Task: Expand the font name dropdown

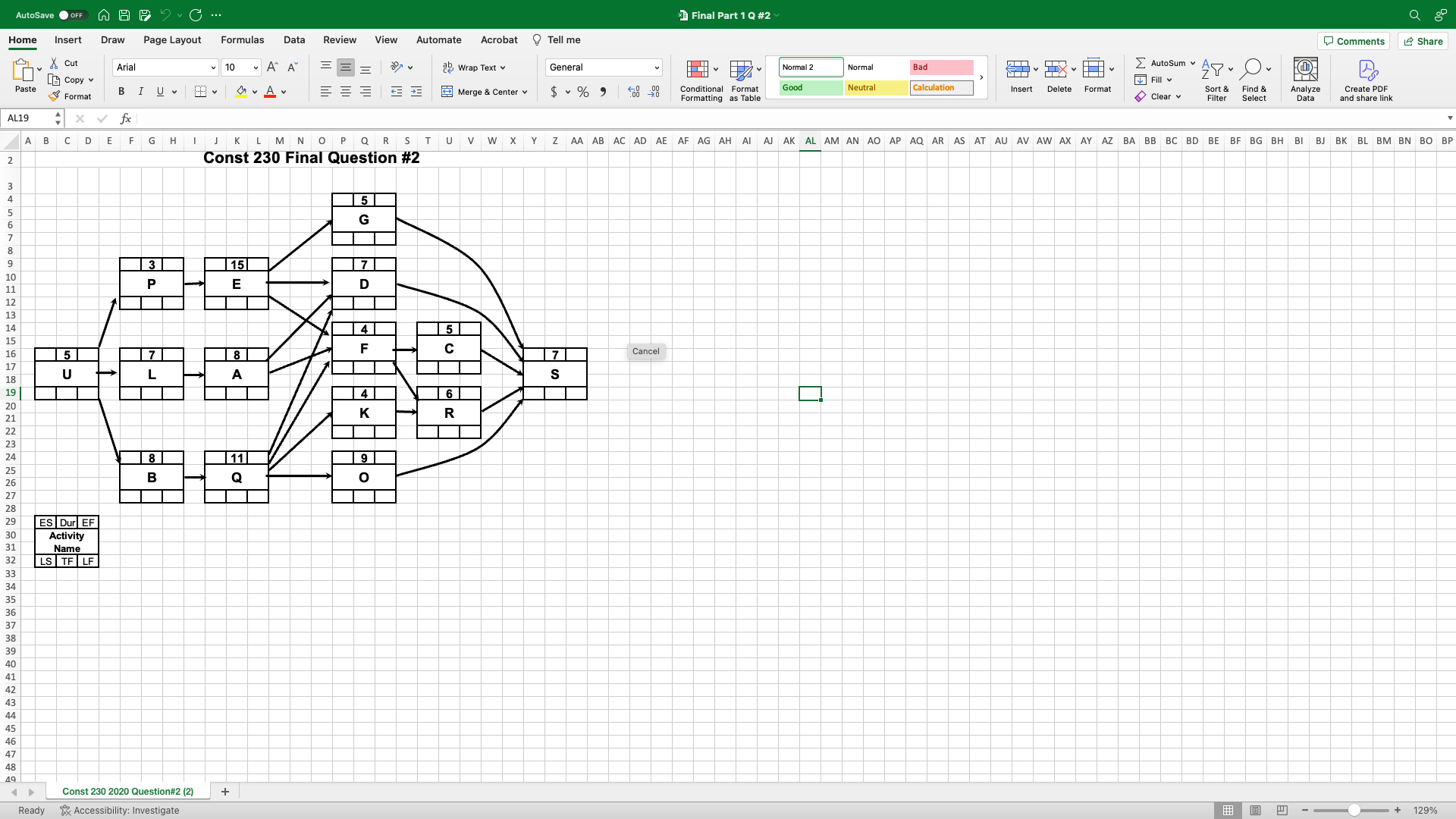Action: pos(213,67)
